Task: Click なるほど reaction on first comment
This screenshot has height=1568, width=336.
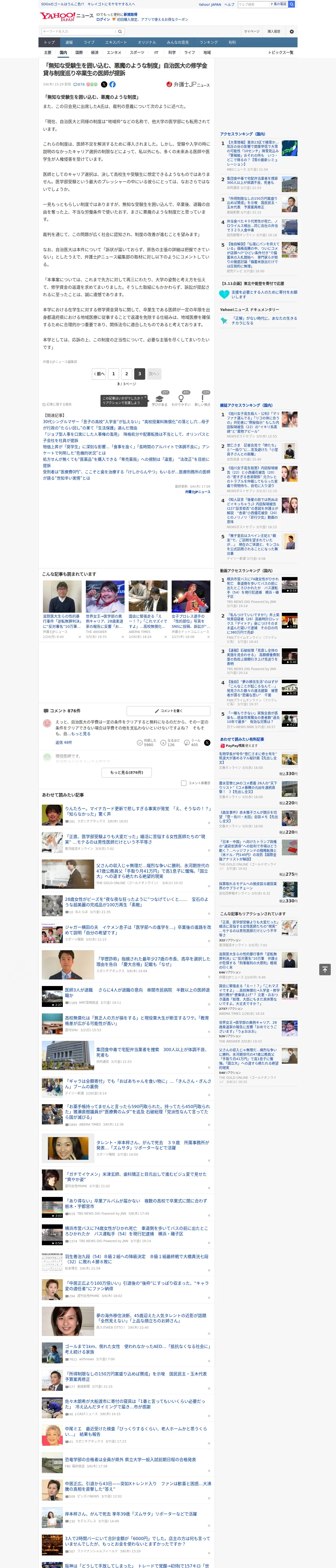Action: (x=170, y=743)
